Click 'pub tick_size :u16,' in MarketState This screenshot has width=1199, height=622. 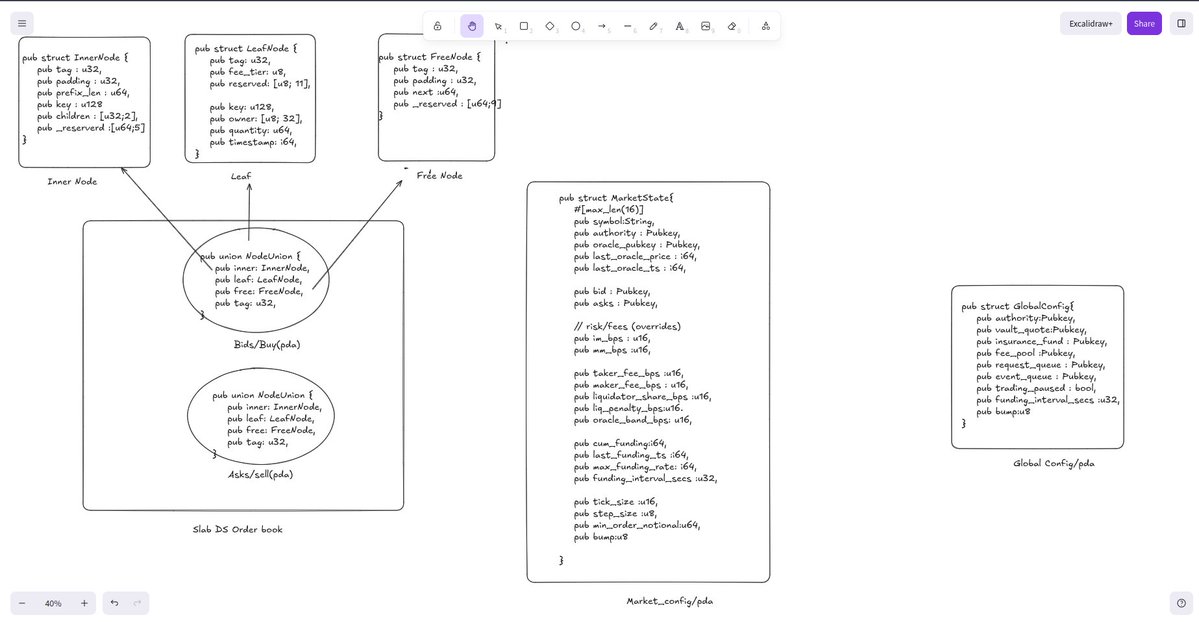pyautogui.click(x=616, y=503)
